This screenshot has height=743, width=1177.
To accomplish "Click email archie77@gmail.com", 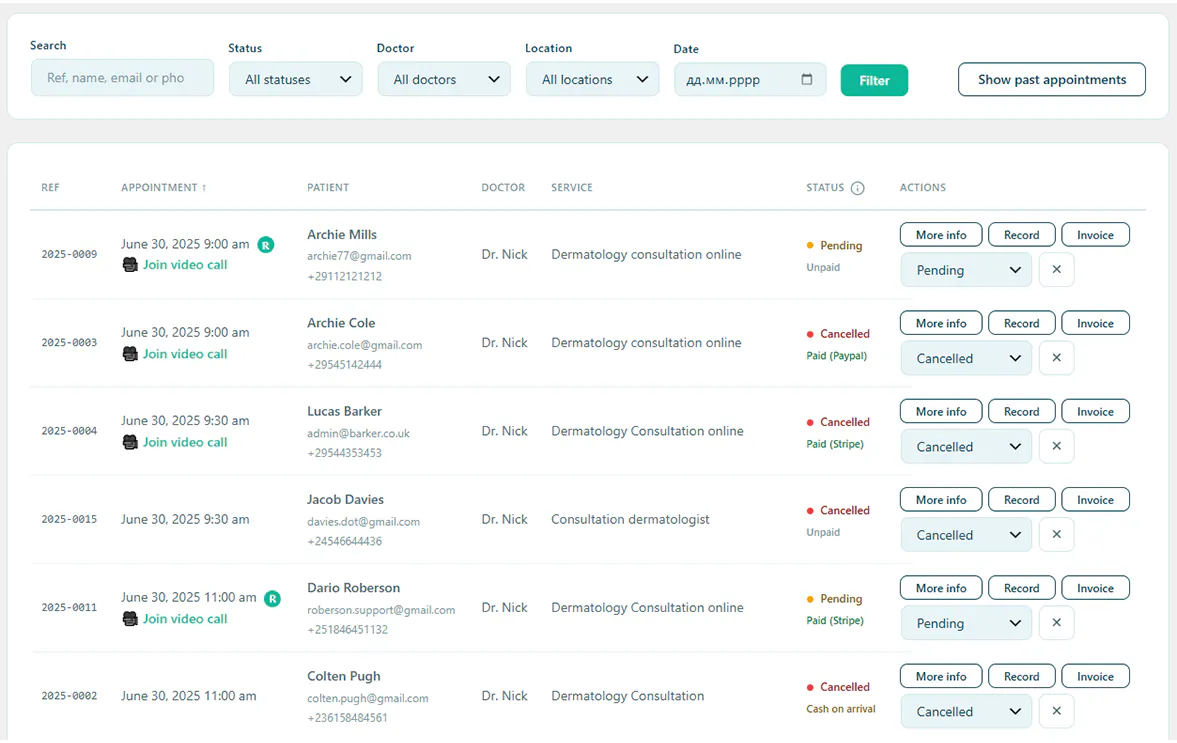I will click(x=359, y=256).
